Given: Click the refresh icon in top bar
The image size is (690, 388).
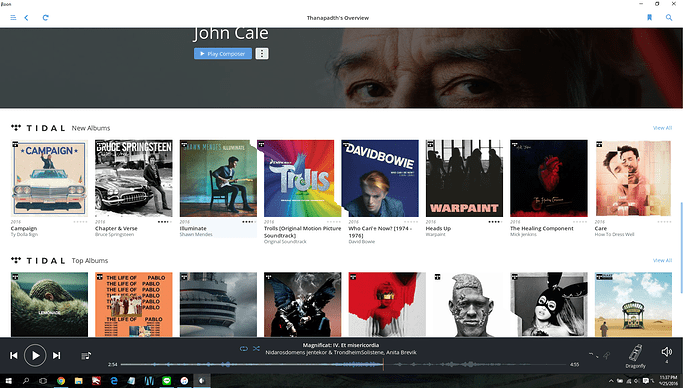Looking at the screenshot, I should (45, 18).
